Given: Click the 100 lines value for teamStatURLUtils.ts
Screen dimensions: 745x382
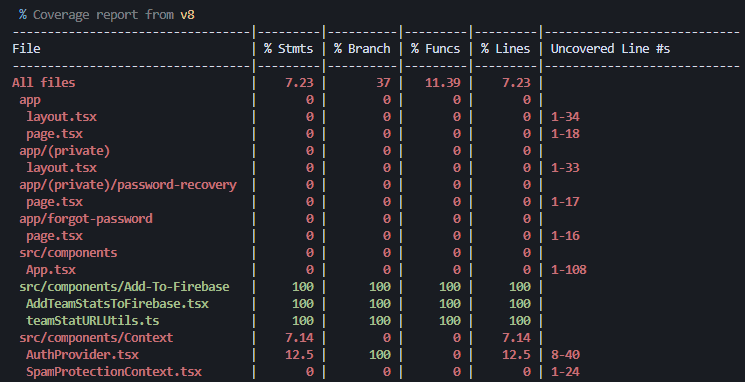Looking at the screenshot, I should 519,321.
